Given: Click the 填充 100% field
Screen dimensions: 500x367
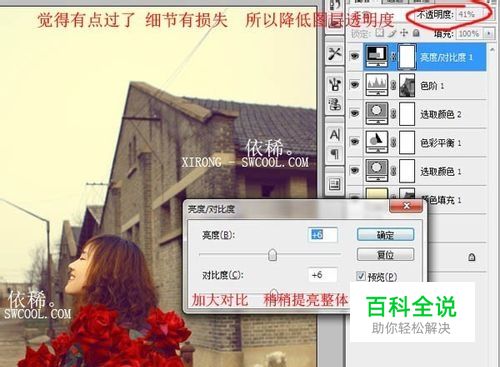Looking at the screenshot, I should click(470, 33).
